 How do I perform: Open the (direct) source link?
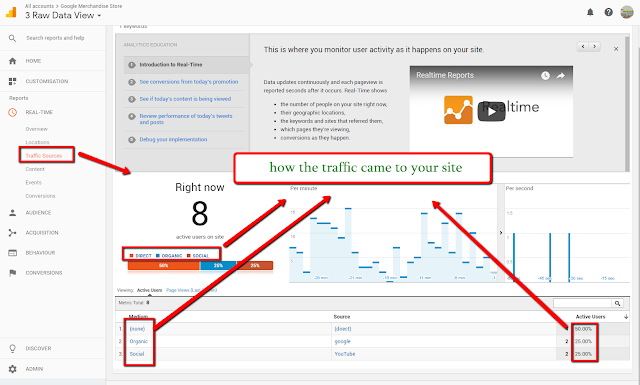click(343, 329)
